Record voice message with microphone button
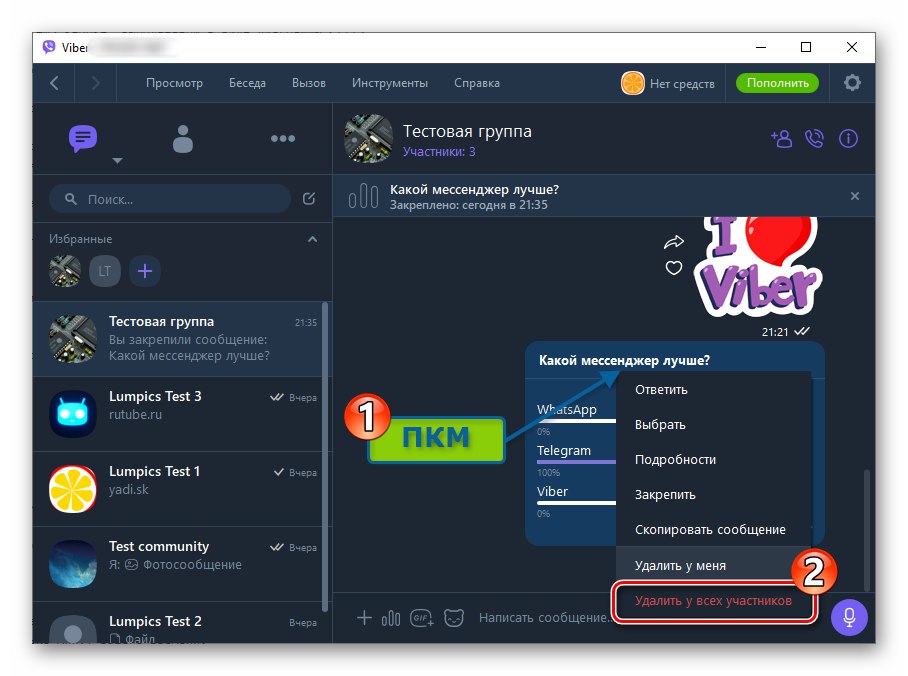 pos(849,617)
